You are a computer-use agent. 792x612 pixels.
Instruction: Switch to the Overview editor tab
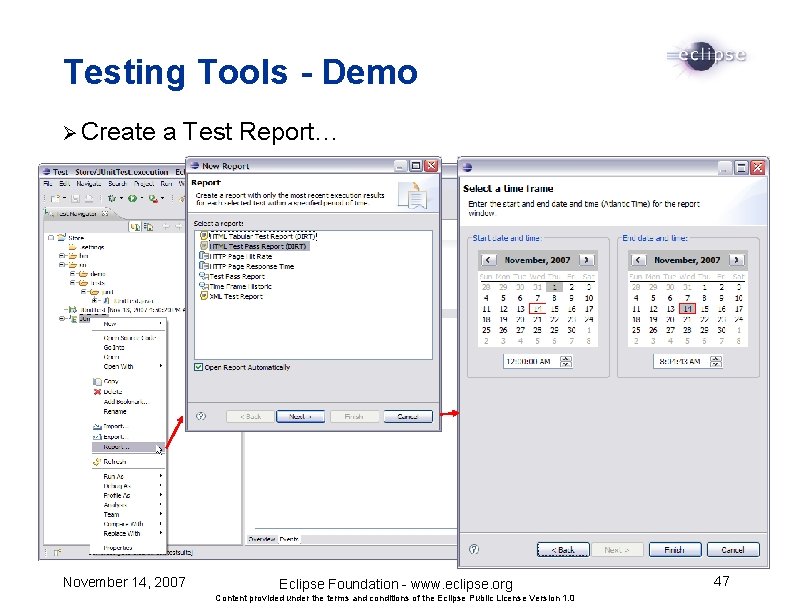(x=262, y=539)
